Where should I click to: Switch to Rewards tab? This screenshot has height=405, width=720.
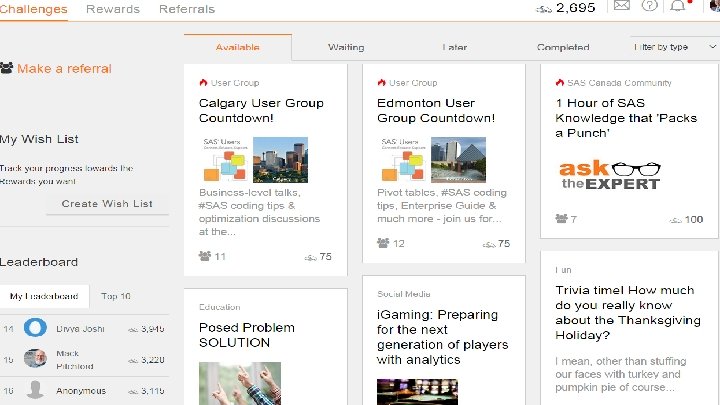point(113,9)
